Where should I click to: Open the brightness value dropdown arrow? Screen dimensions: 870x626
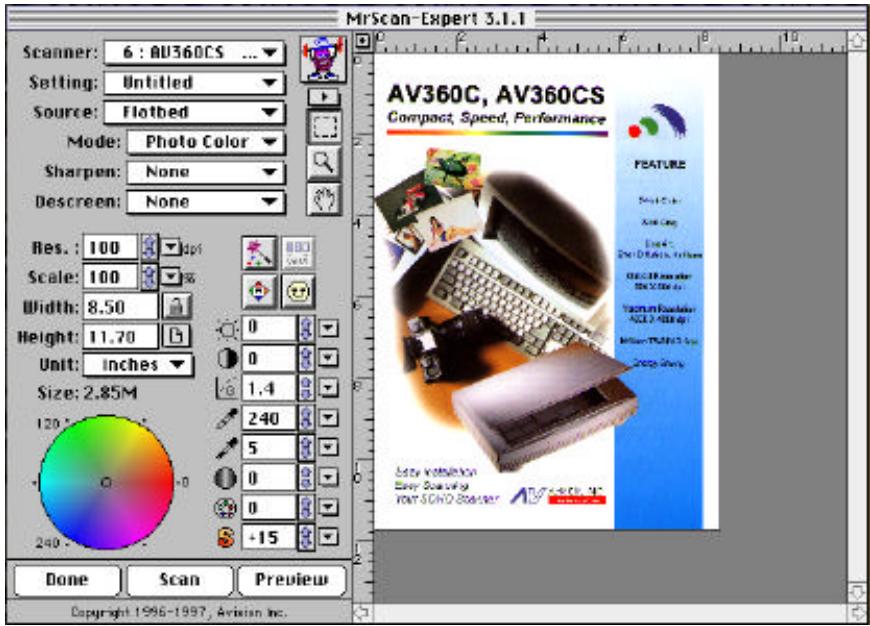[x=328, y=329]
